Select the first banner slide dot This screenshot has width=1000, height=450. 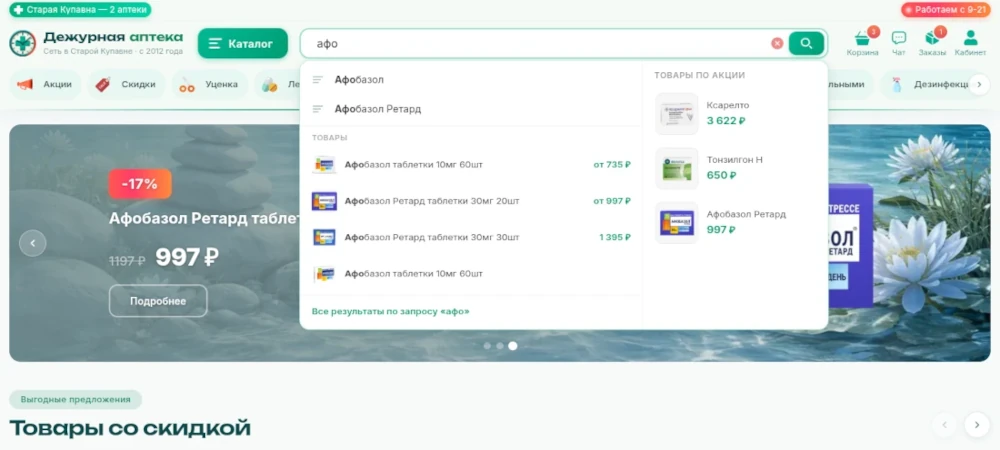click(x=487, y=346)
